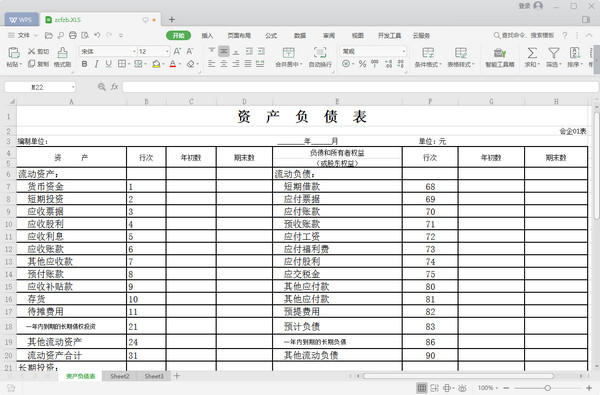Click the Percent style icon

tap(362, 64)
